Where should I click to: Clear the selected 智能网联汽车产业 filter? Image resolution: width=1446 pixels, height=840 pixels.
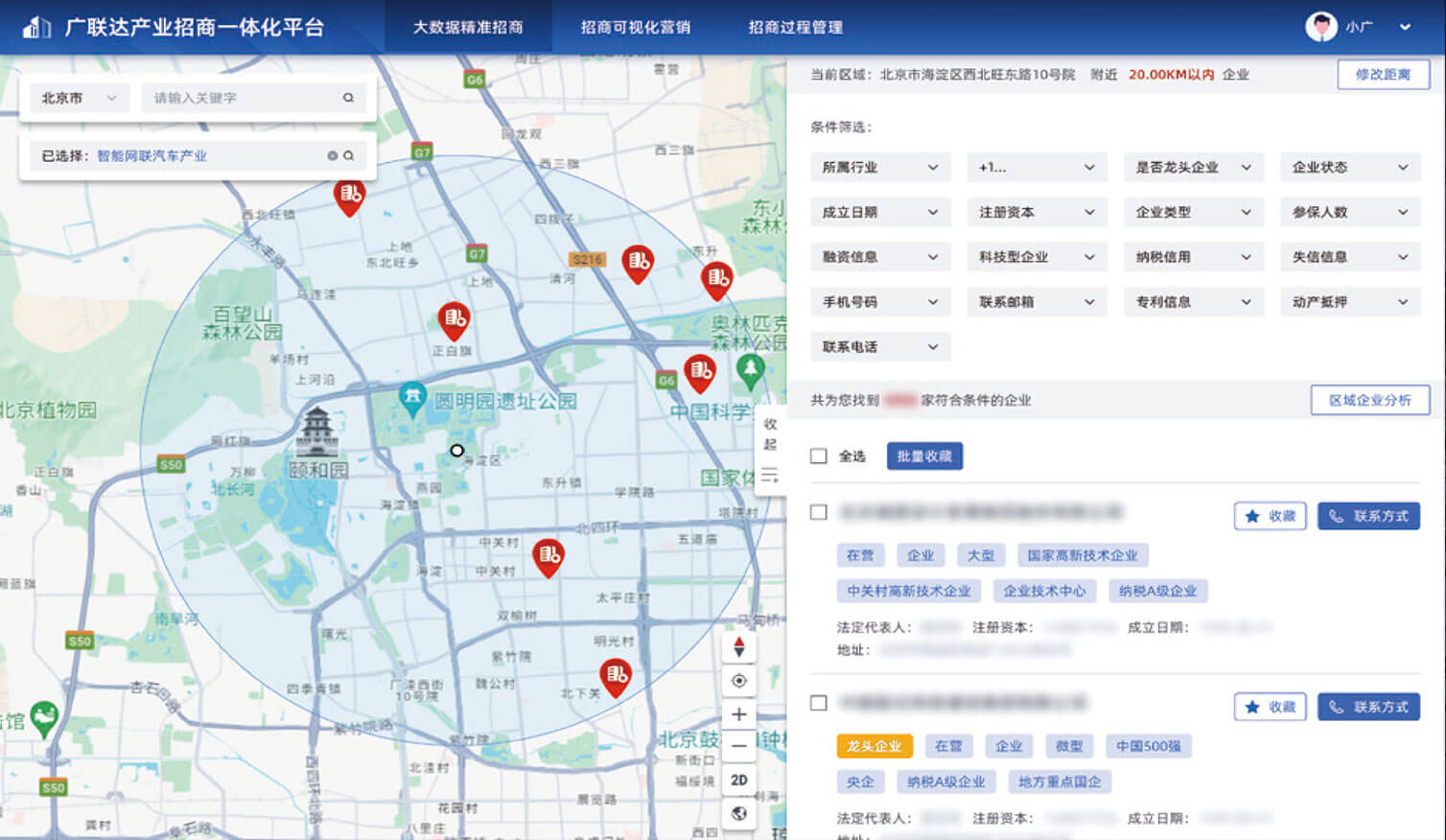(332, 155)
